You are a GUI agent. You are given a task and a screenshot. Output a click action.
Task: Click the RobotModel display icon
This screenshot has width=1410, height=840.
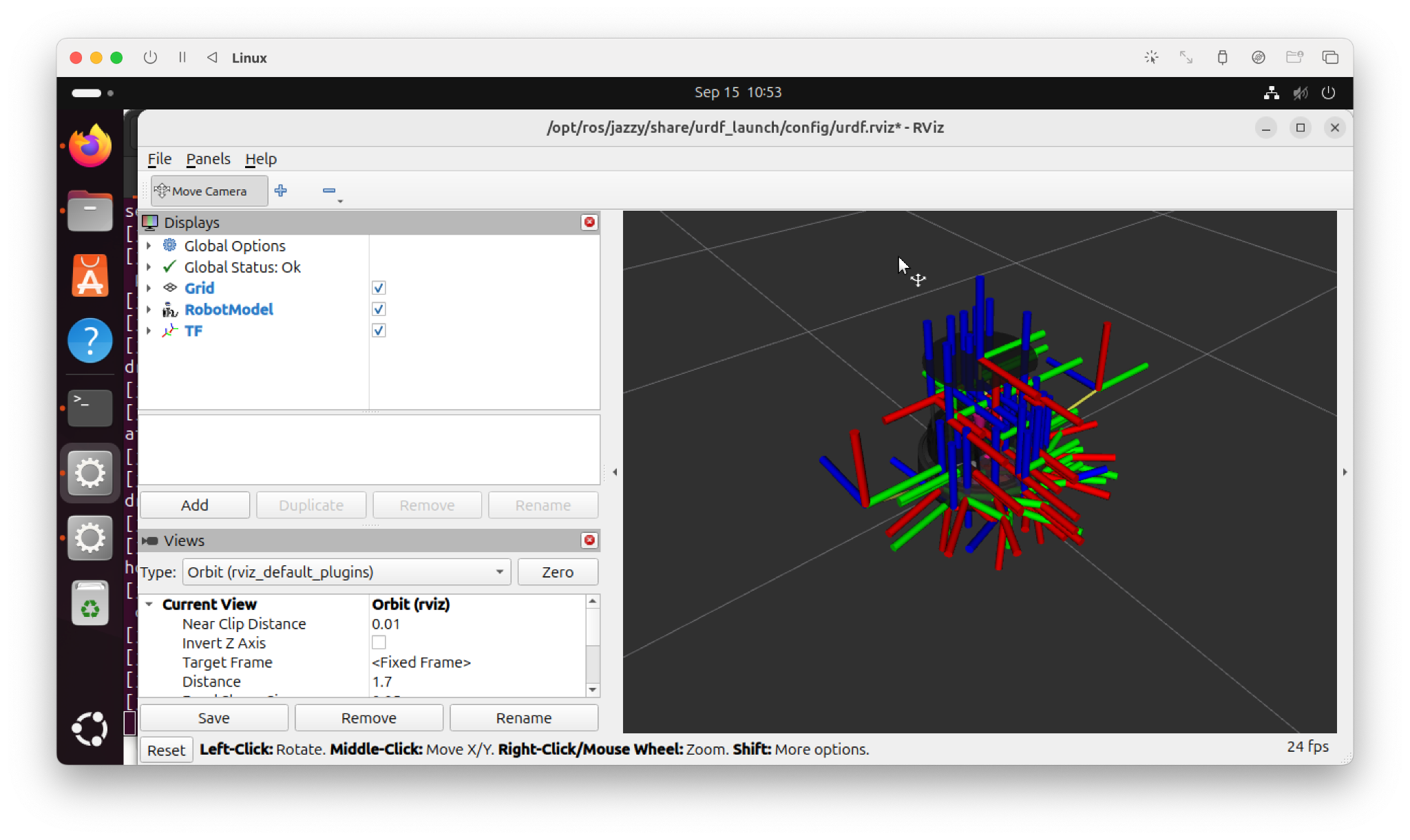pos(169,309)
